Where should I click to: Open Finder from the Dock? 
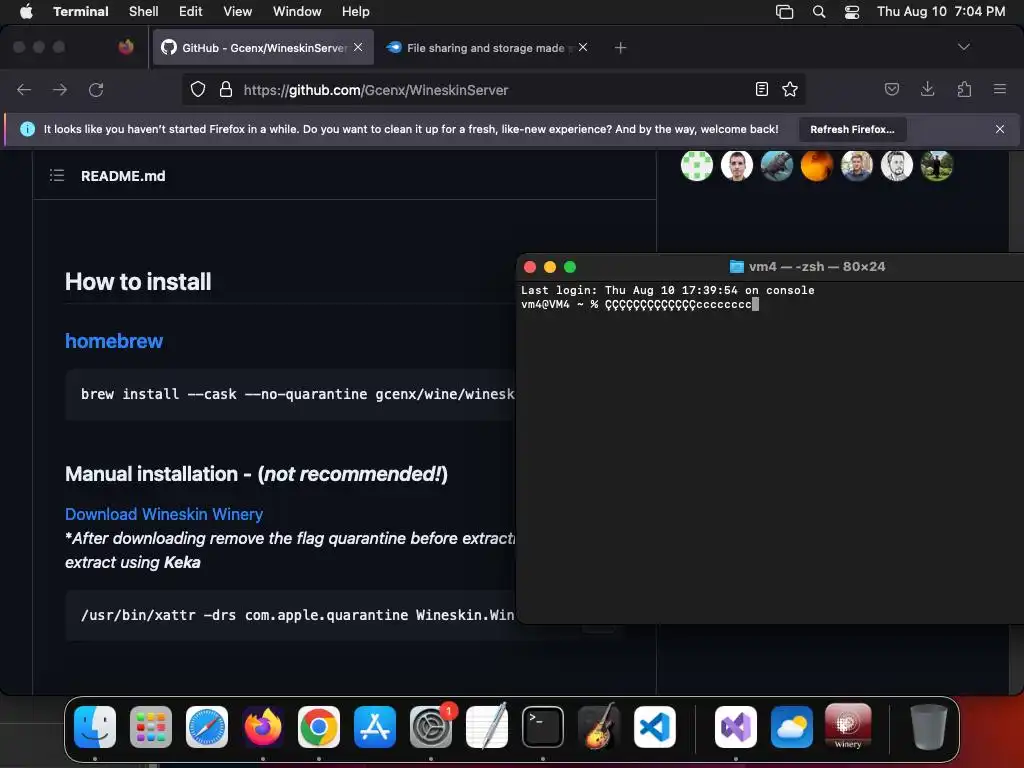(95, 727)
